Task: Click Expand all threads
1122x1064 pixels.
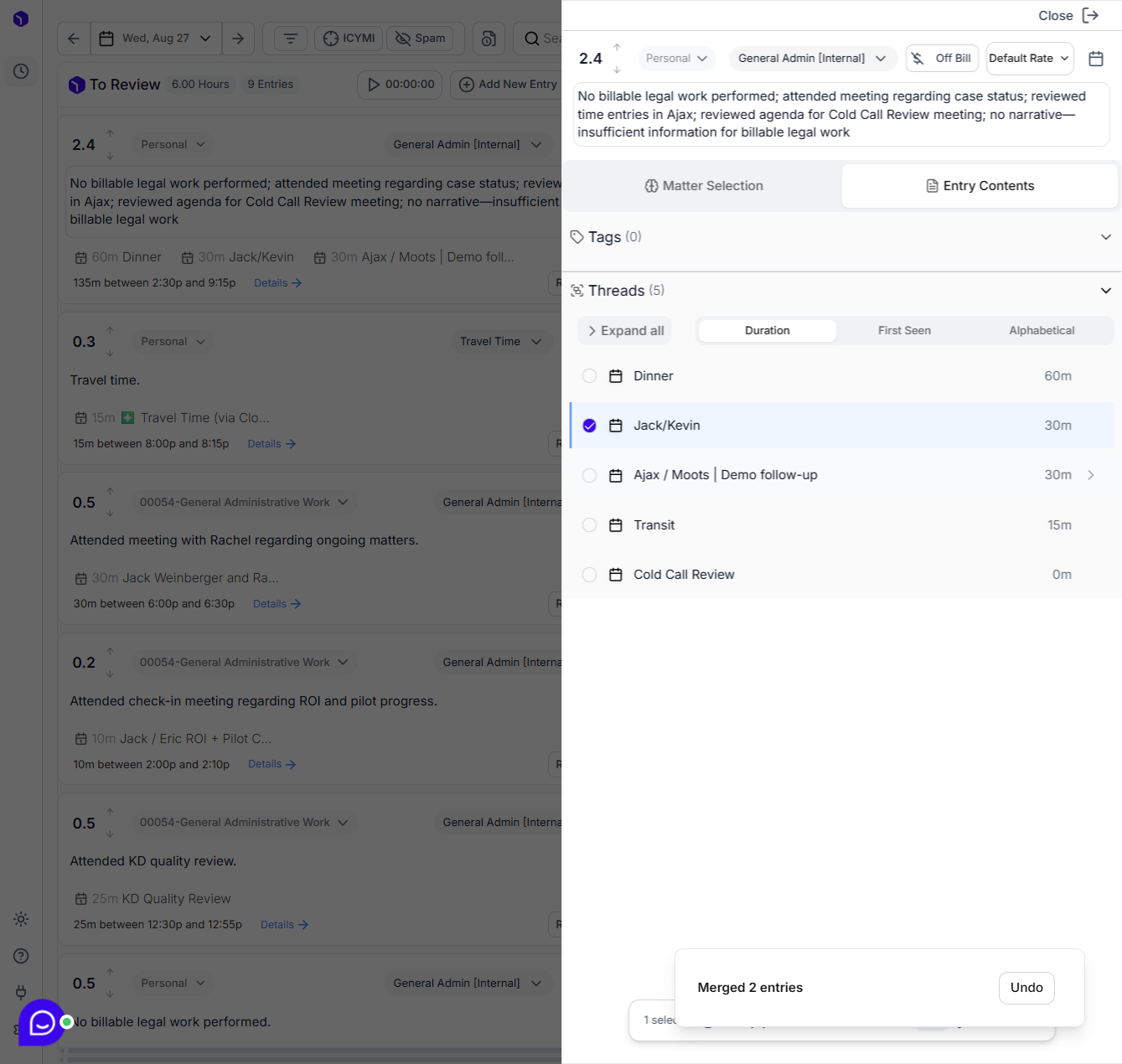Action: click(x=625, y=331)
